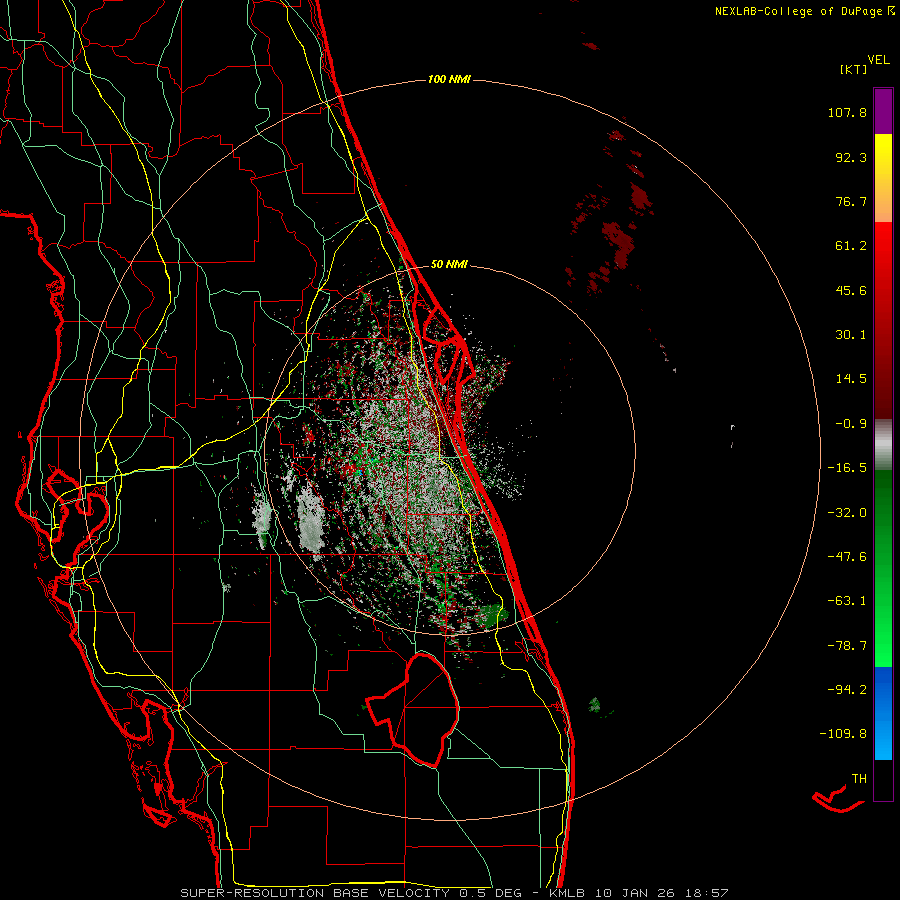Viewport: 900px width, 900px height.
Task: Click the small logo icon beside DuPage
Action: click(889, 11)
